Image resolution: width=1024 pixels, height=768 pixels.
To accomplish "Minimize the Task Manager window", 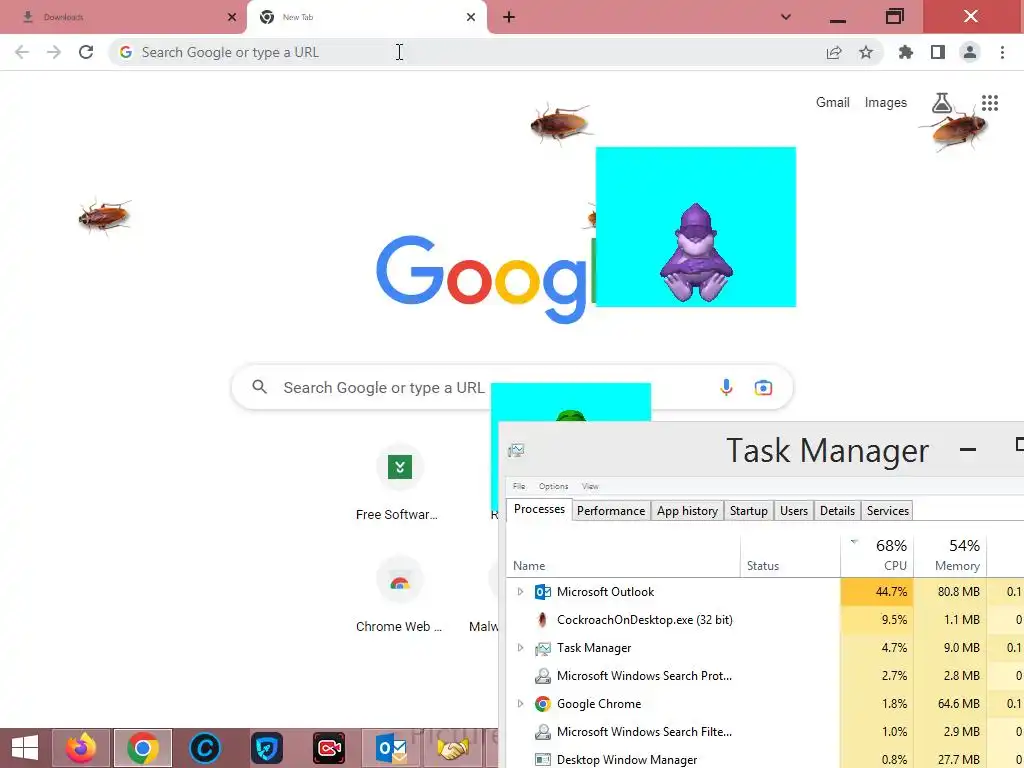I will tap(968, 449).
